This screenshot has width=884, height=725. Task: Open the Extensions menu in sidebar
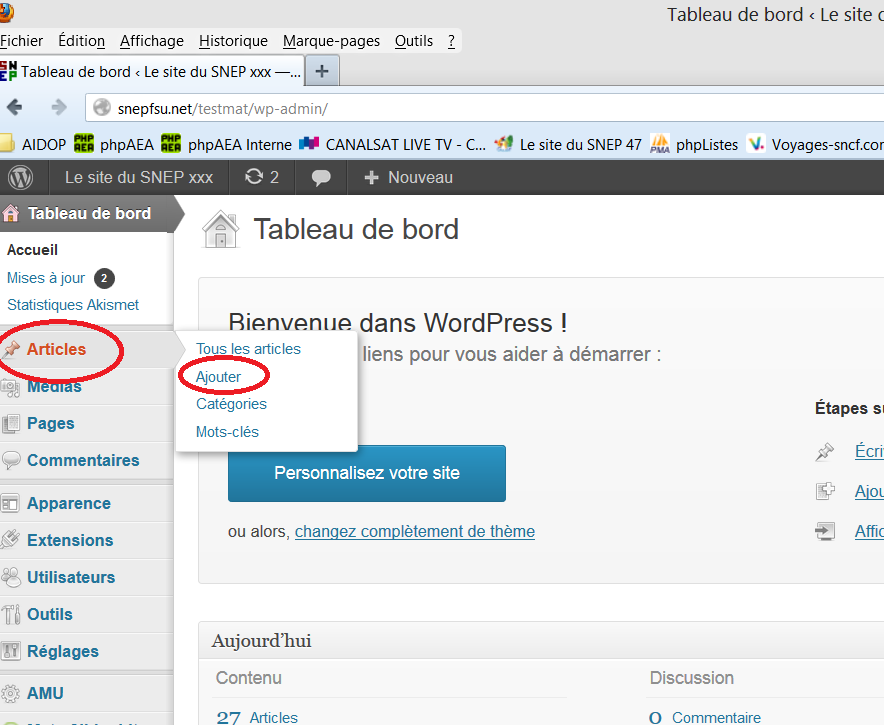(x=70, y=540)
